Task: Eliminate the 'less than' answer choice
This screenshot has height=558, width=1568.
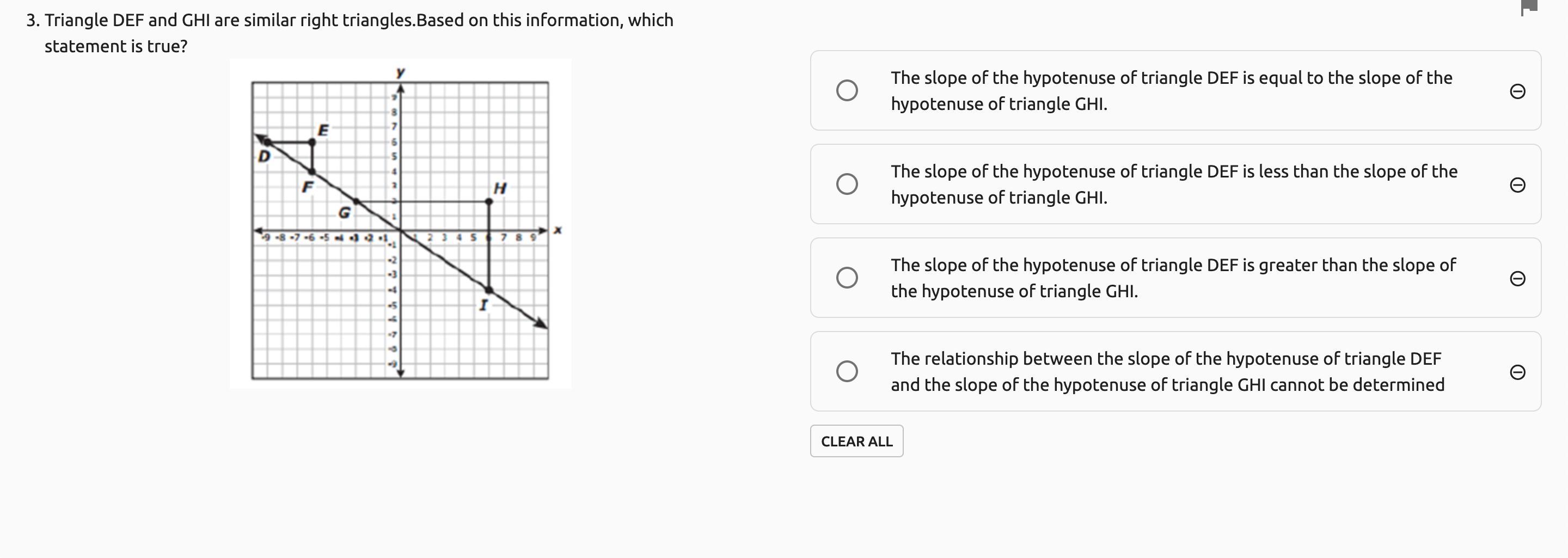Action: click(1517, 185)
